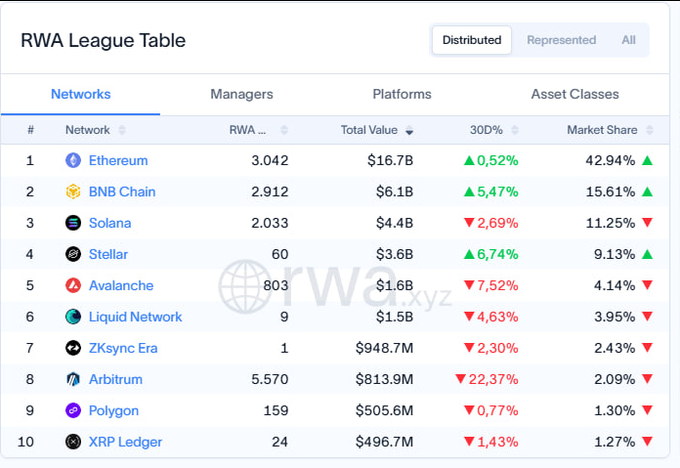Click the red down arrow beside 1.30%
Image resolution: width=680 pixels, height=468 pixels.
coord(647,410)
